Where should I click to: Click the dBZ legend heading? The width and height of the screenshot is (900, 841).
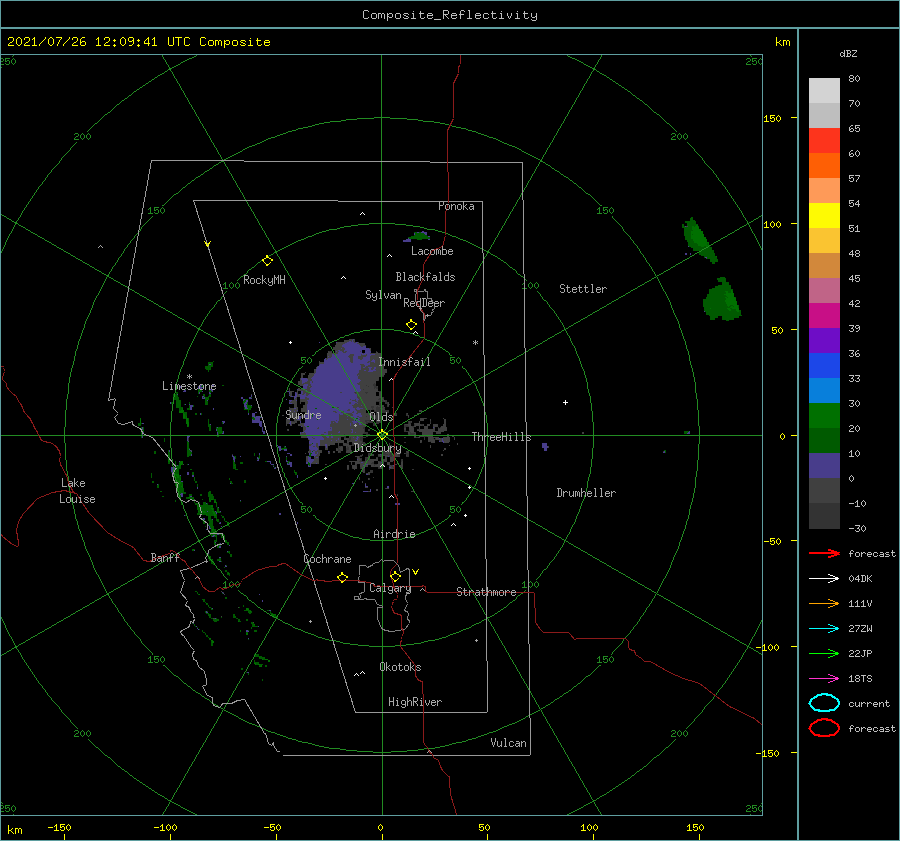pyautogui.click(x=848, y=53)
